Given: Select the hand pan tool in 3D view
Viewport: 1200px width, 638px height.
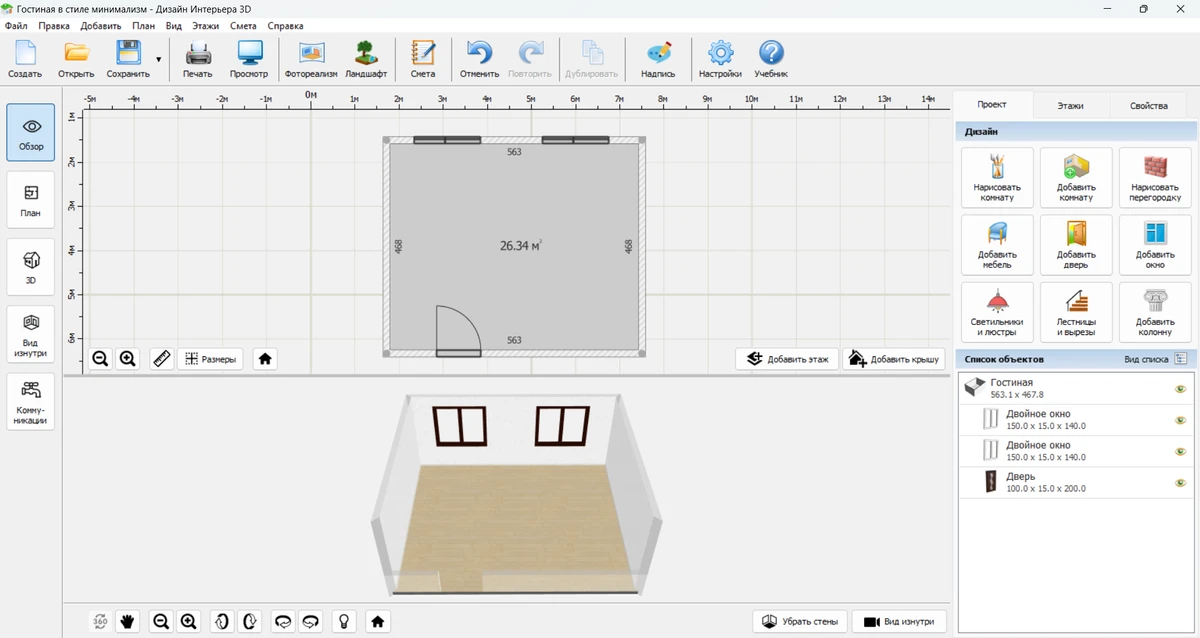Looking at the screenshot, I should point(127,621).
